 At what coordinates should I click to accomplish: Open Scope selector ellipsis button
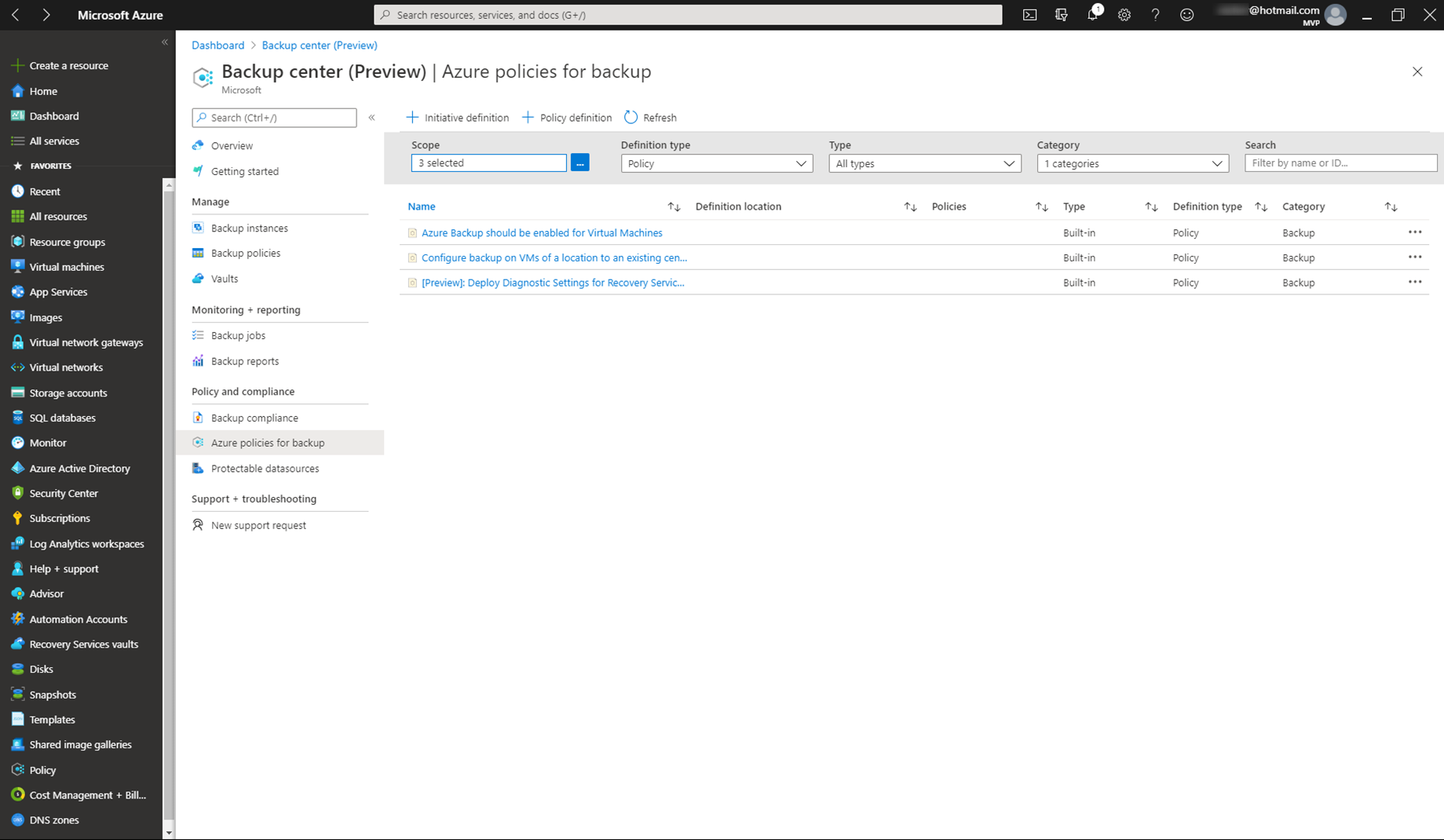point(579,163)
